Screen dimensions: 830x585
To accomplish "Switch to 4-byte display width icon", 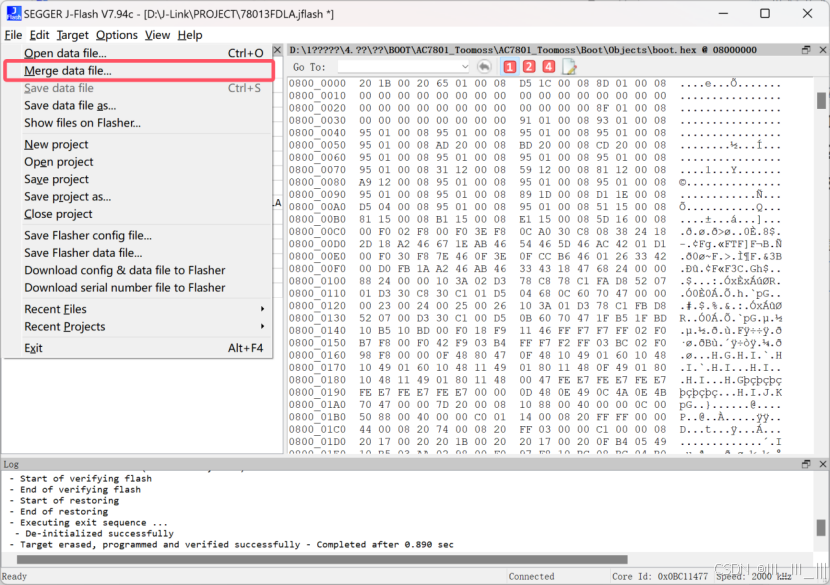I will [548, 67].
